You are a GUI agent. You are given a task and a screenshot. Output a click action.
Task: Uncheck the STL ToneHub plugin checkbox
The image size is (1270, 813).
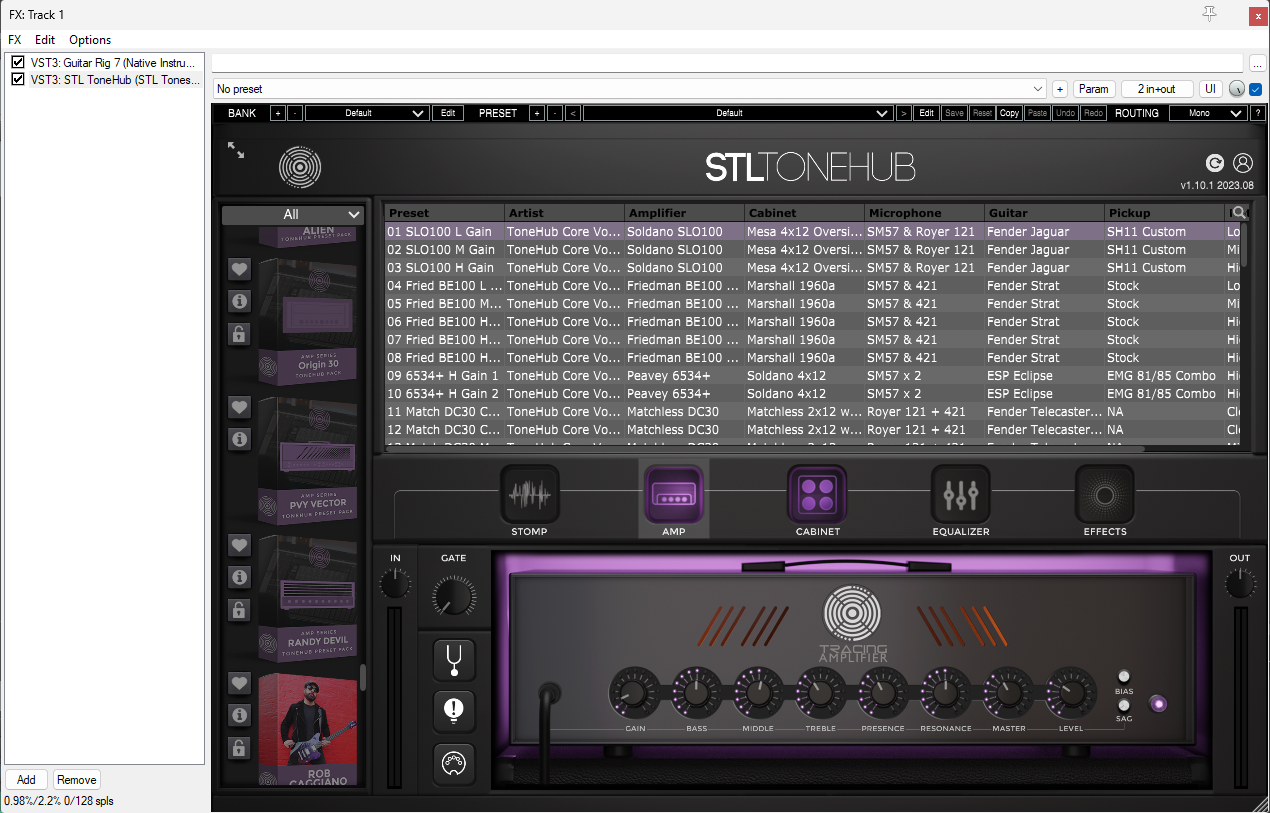click(x=17, y=79)
